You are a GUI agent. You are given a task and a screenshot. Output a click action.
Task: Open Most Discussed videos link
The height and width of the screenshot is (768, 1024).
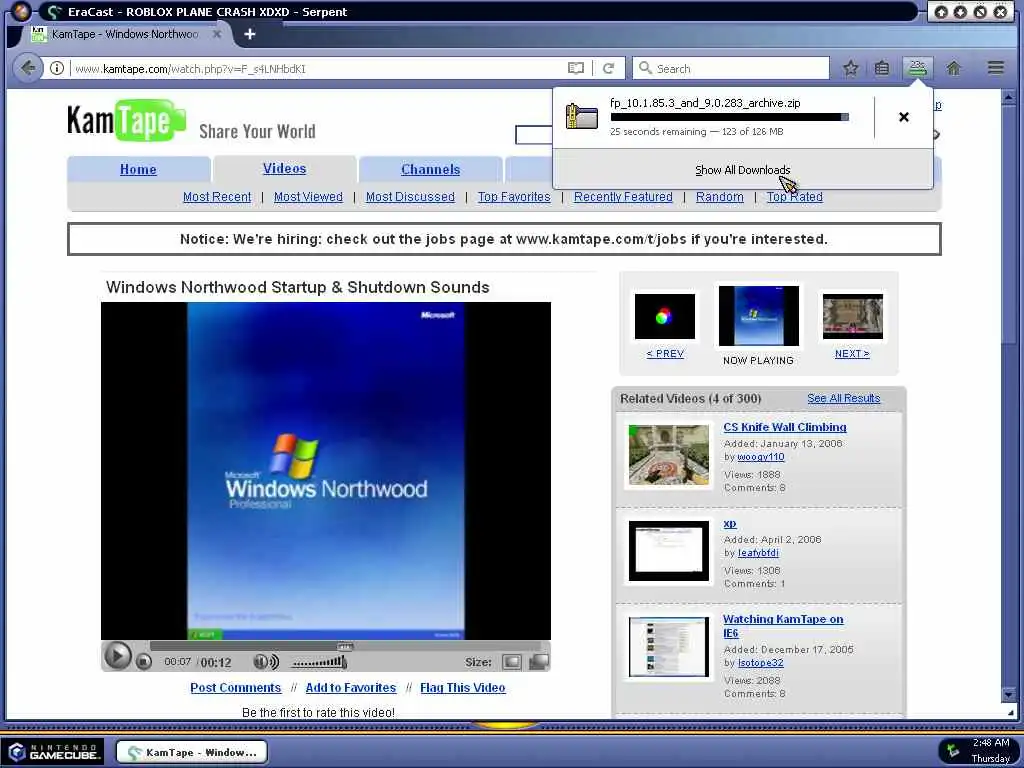(410, 197)
